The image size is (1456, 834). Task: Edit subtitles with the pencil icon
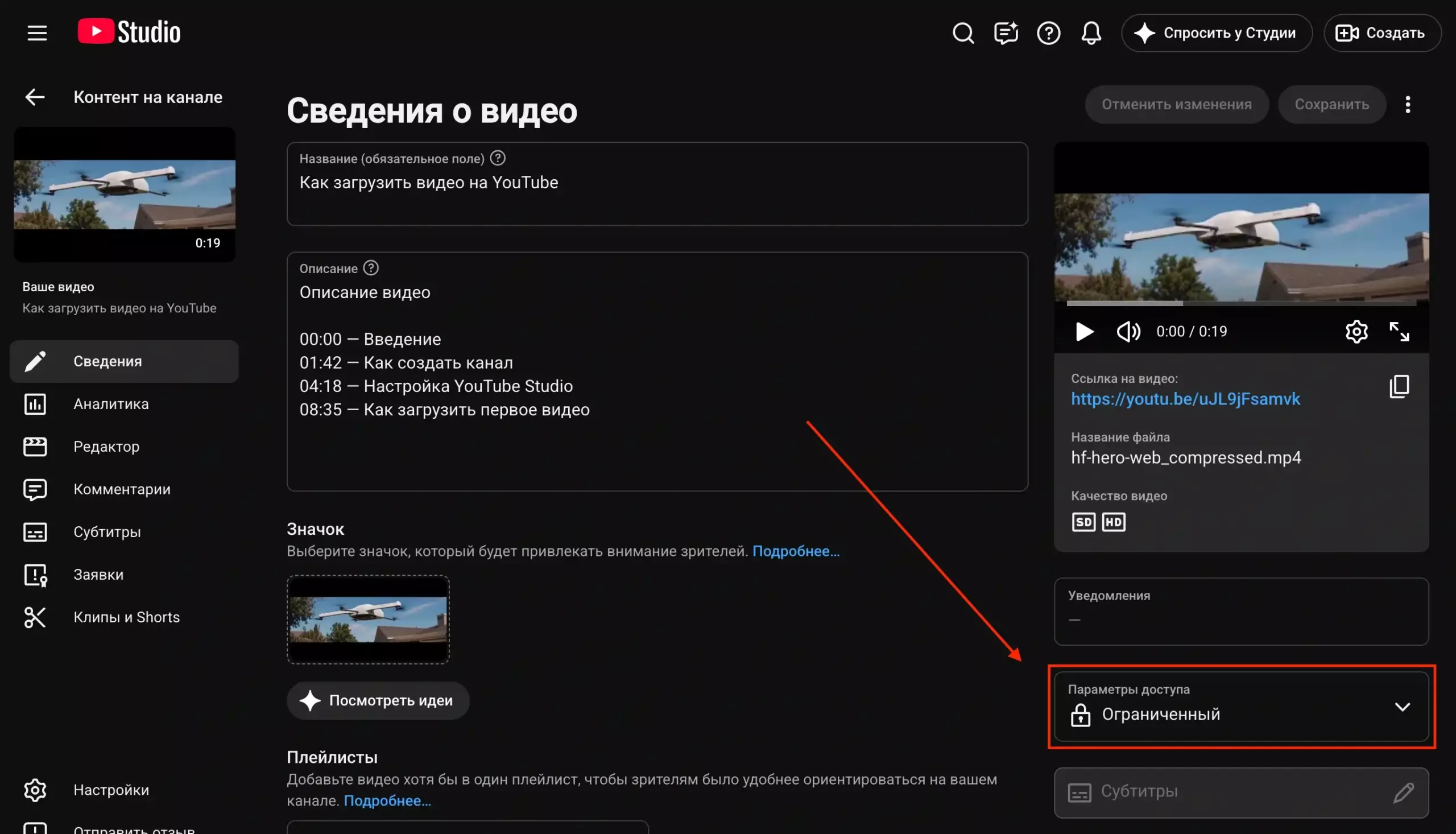(x=1403, y=794)
